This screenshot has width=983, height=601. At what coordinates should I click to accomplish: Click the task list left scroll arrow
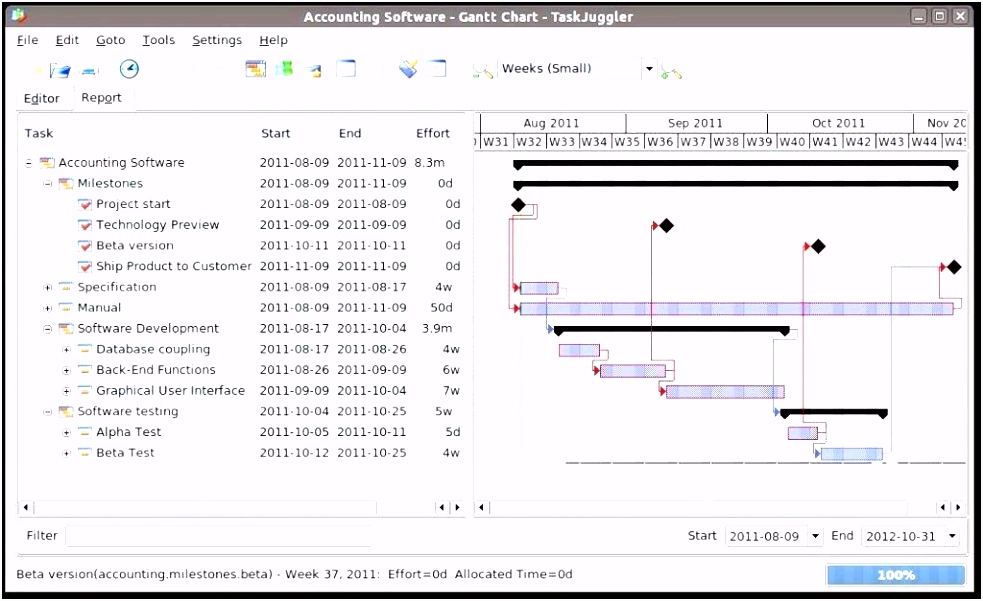pyautogui.click(x=25, y=507)
